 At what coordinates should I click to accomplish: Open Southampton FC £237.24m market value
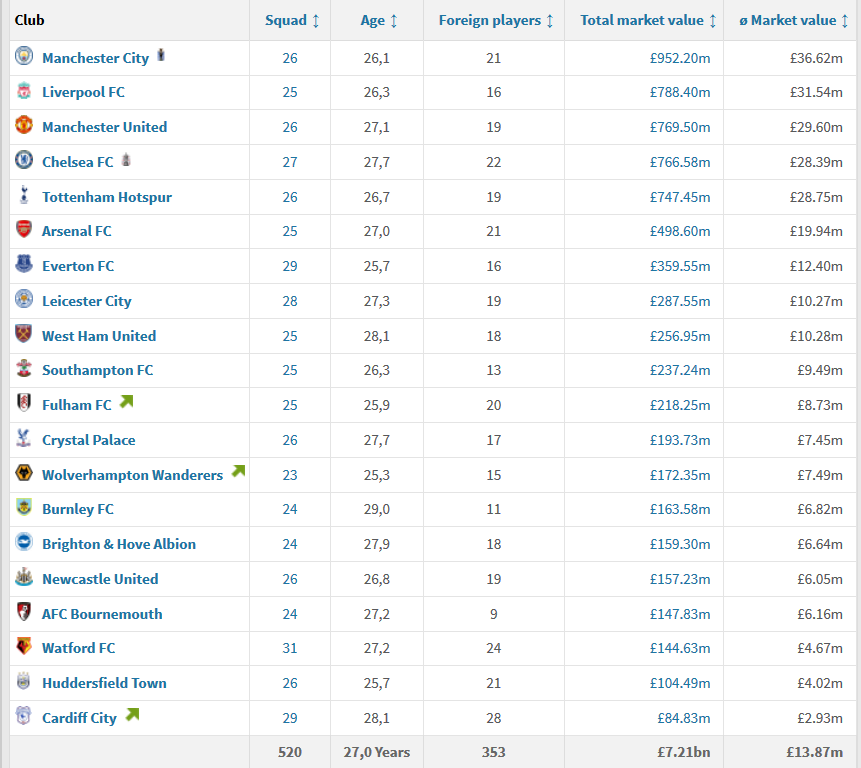(680, 371)
